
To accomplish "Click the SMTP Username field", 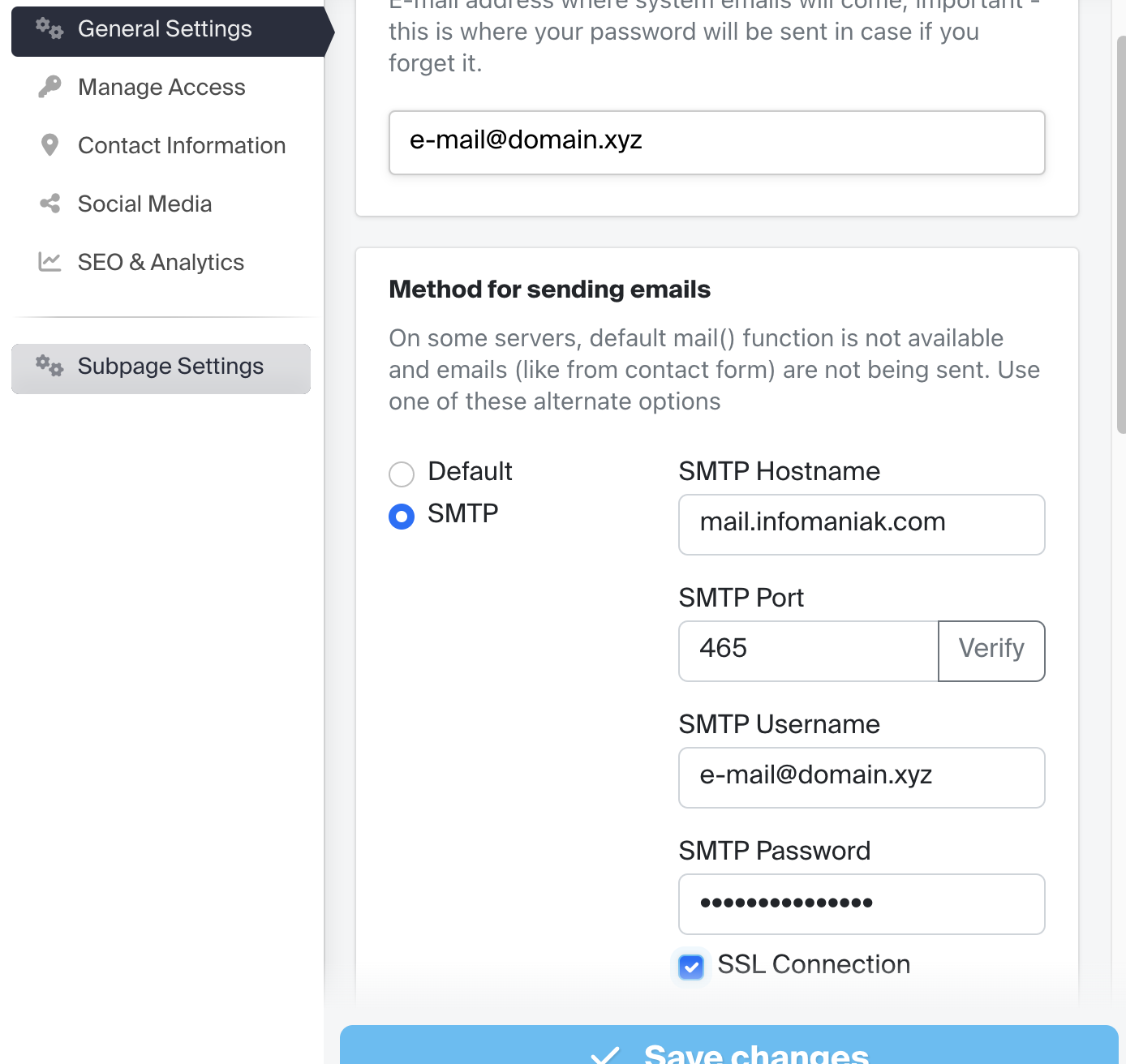I will pyautogui.click(x=861, y=777).
